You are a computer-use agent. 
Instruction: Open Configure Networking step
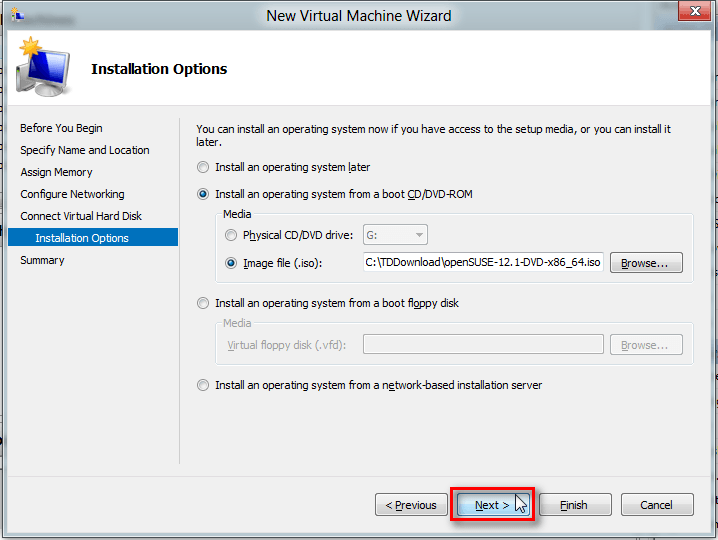click(72, 194)
